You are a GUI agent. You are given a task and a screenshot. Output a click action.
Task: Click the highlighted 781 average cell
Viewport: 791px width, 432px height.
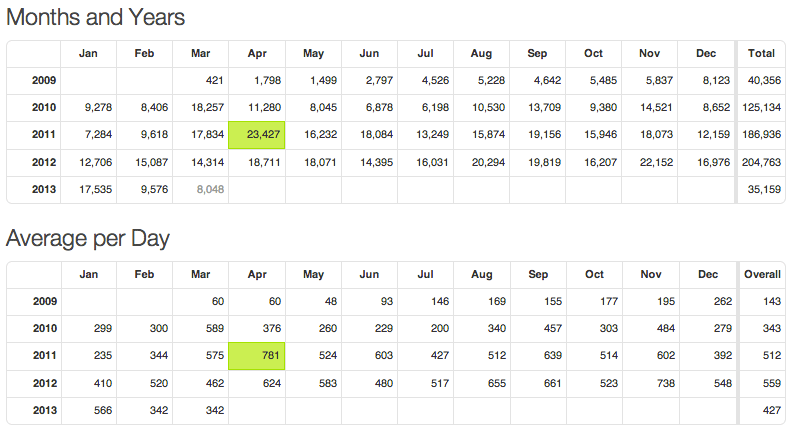point(258,356)
